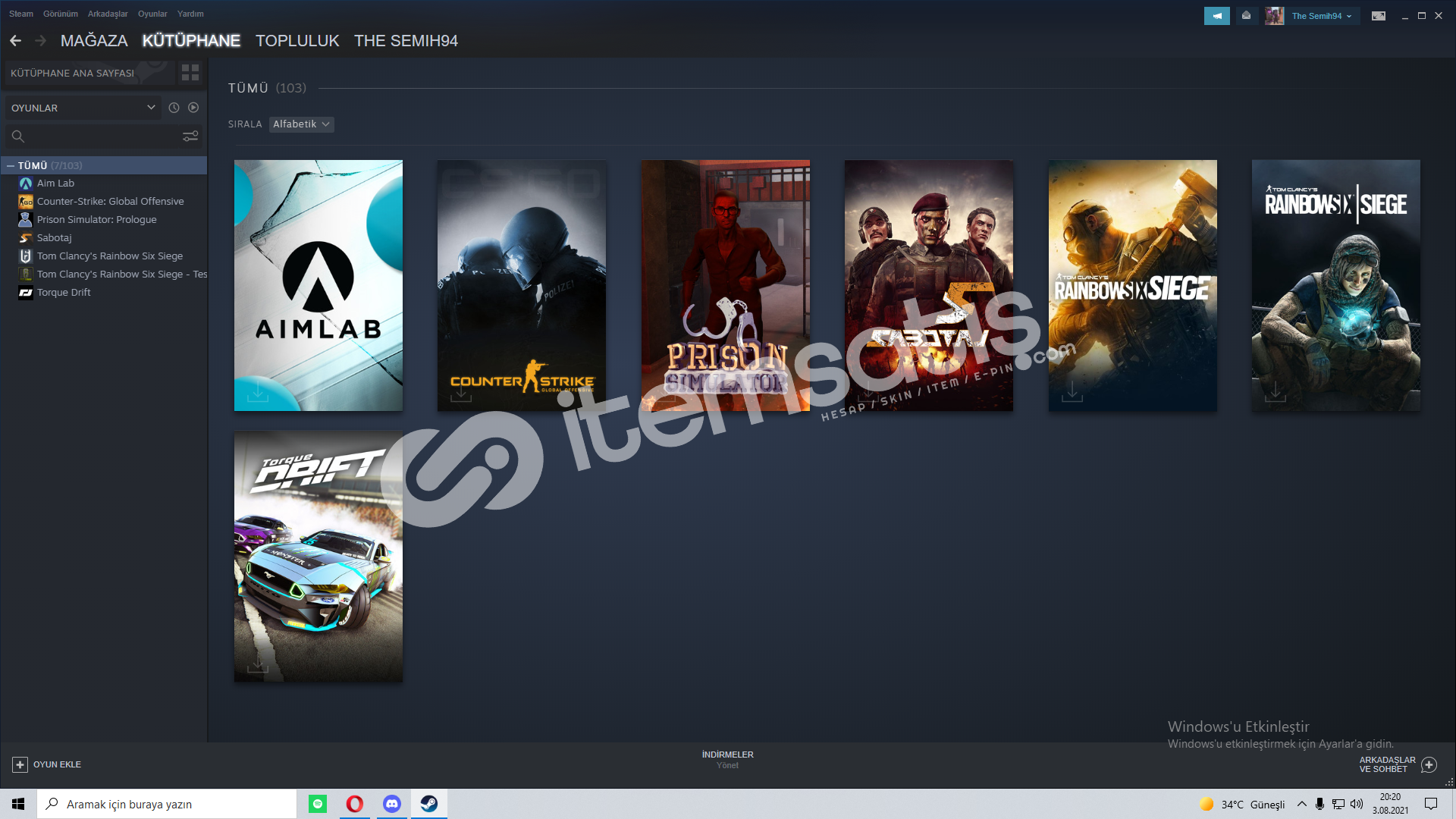Screen dimensions: 1456x819
Task: Select Counter-Strike: Global Offensive in sidebar
Action: pyautogui.click(x=110, y=202)
